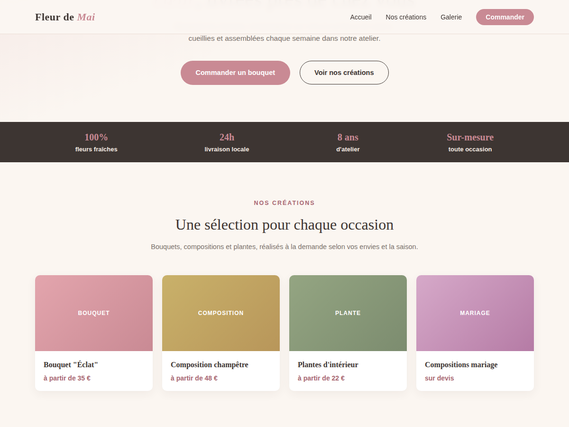Select the Voir nos créations button
Screen dimensions: 569x427
(344, 73)
